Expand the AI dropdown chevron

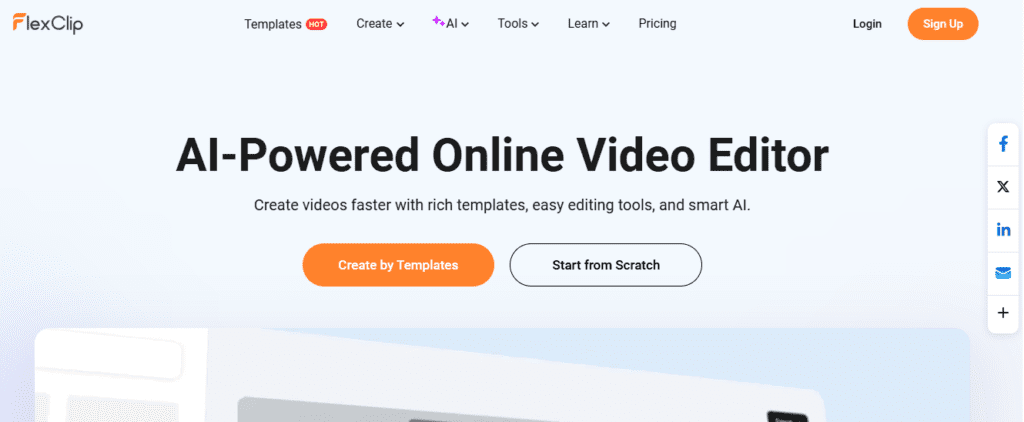[x=466, y=25]
